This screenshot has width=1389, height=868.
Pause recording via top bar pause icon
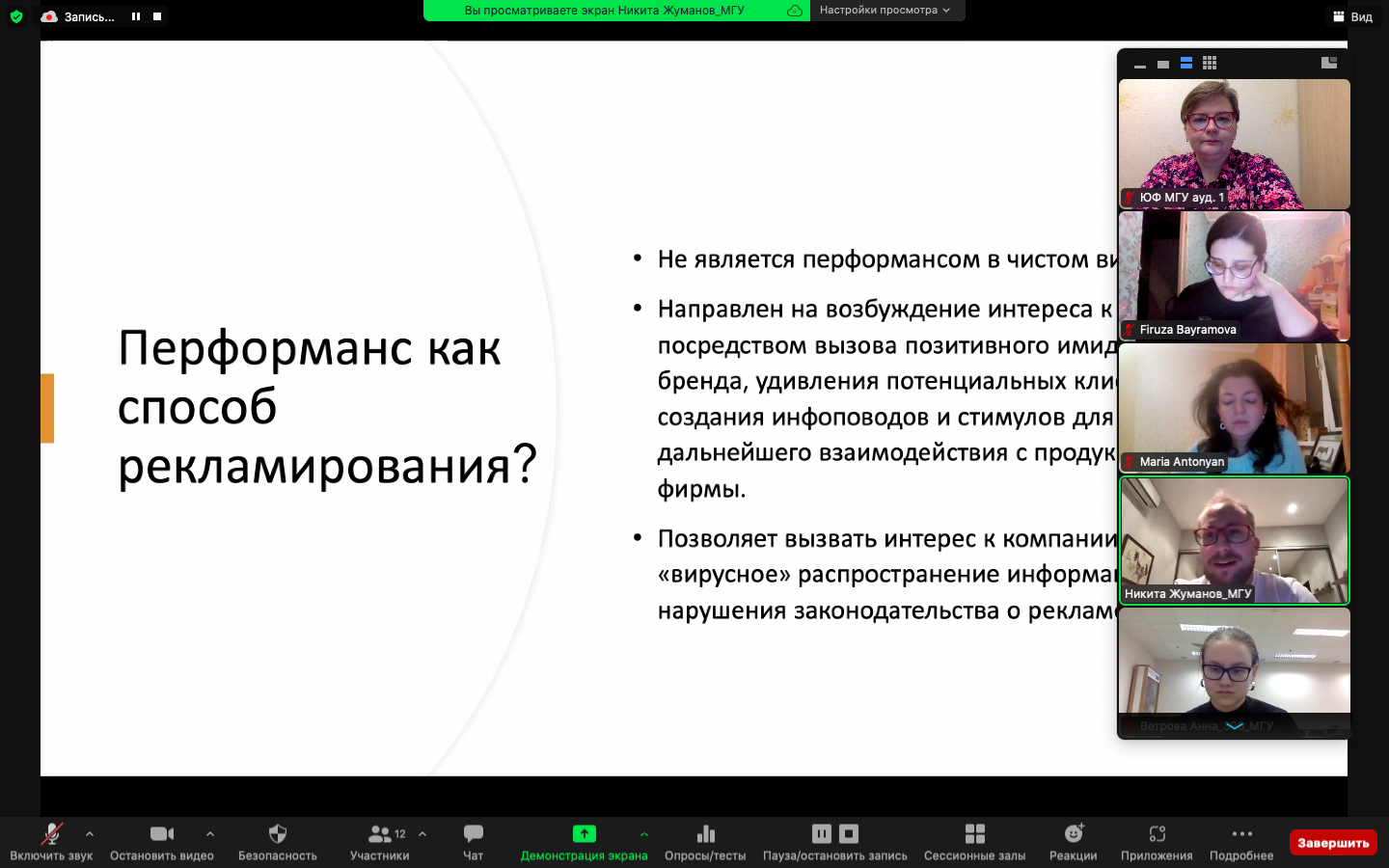coord(136,16)
